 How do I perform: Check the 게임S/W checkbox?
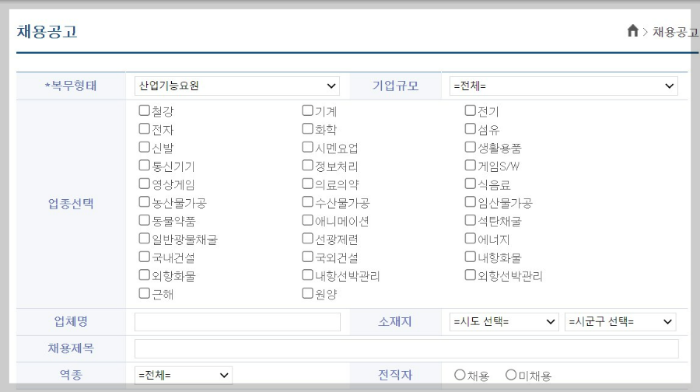(x=470, y=165)
